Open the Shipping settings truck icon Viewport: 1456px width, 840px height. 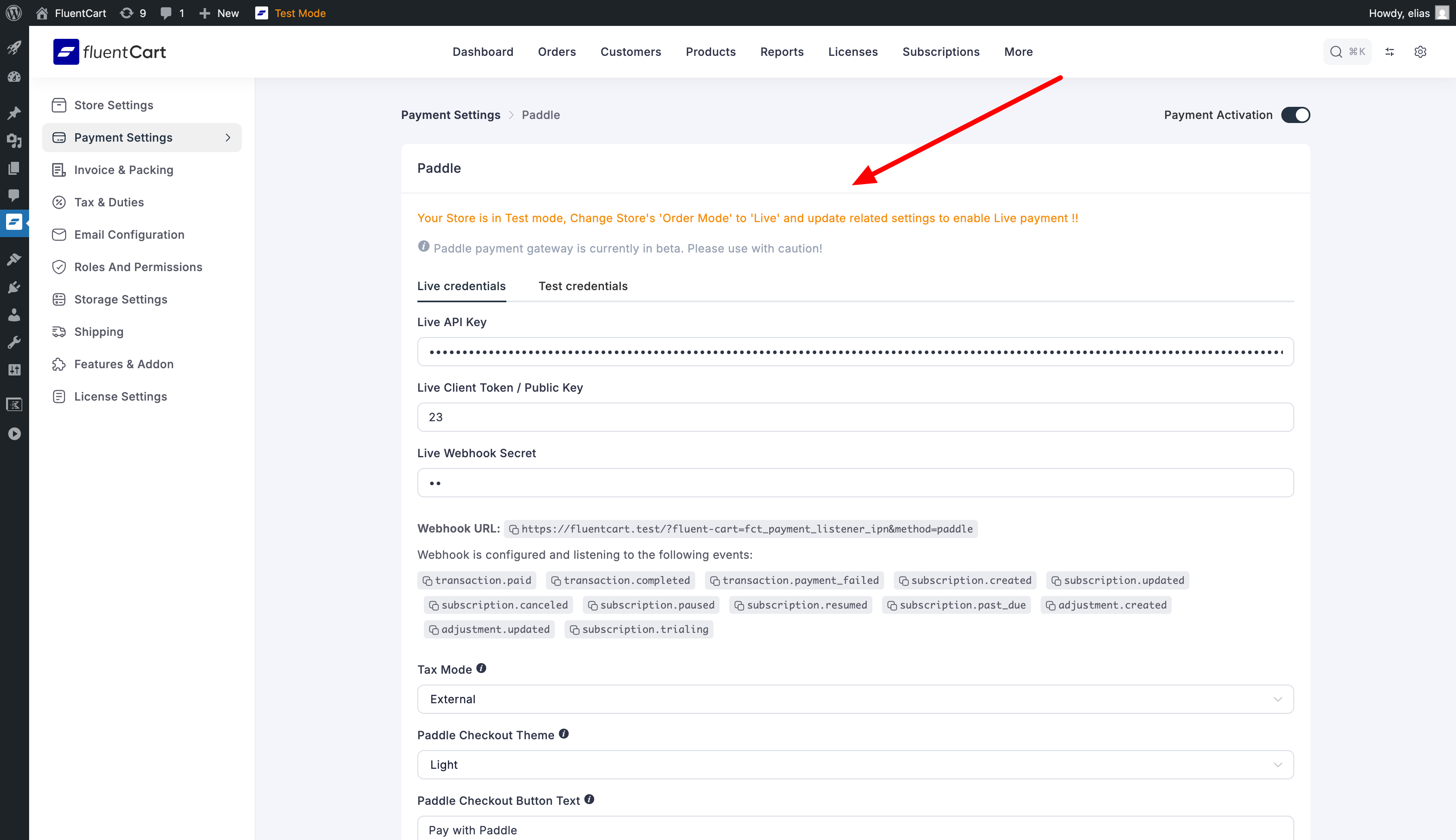click(59, 332)
